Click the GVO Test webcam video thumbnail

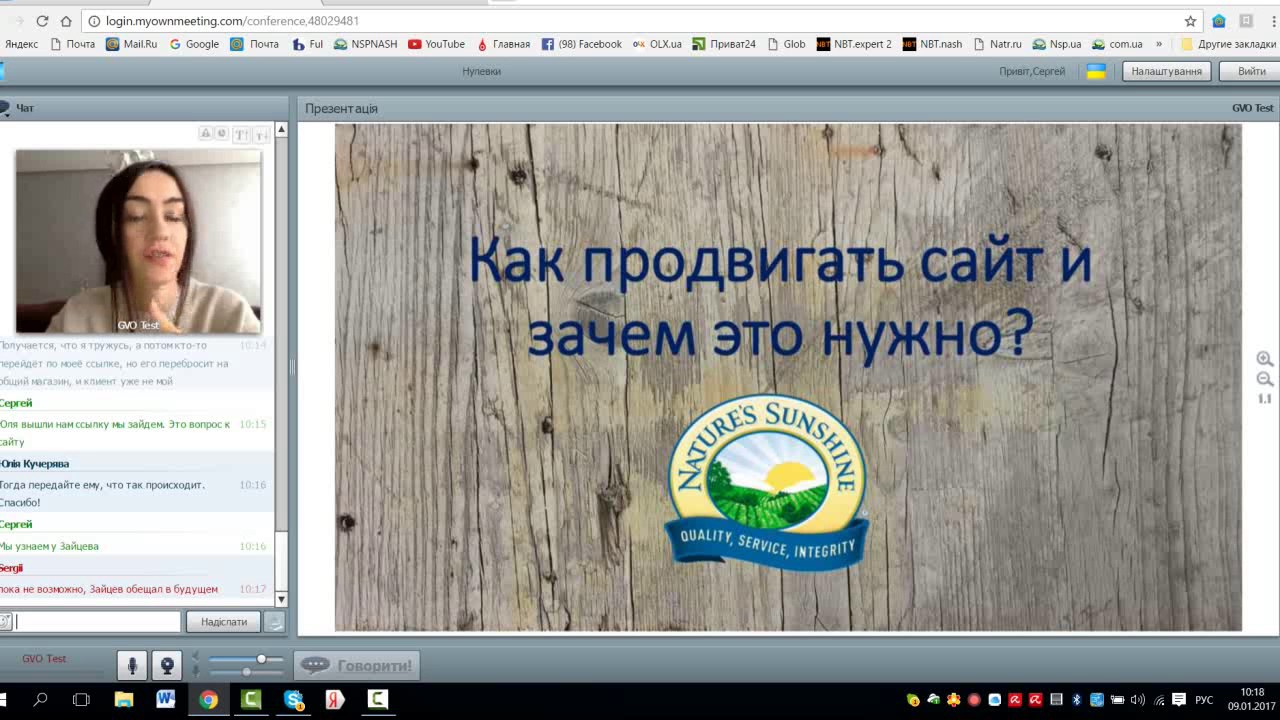tap(138, 241)
